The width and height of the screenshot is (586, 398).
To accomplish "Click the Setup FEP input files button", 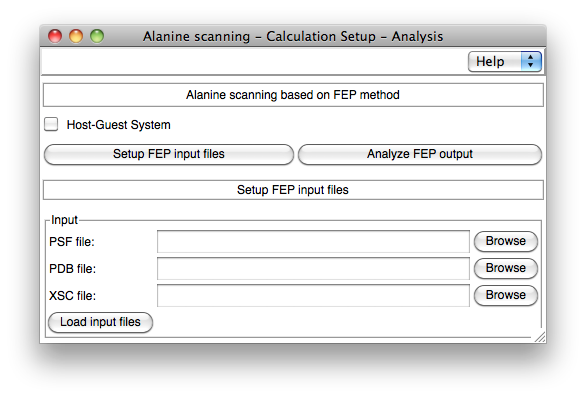I will pos(169,154).
